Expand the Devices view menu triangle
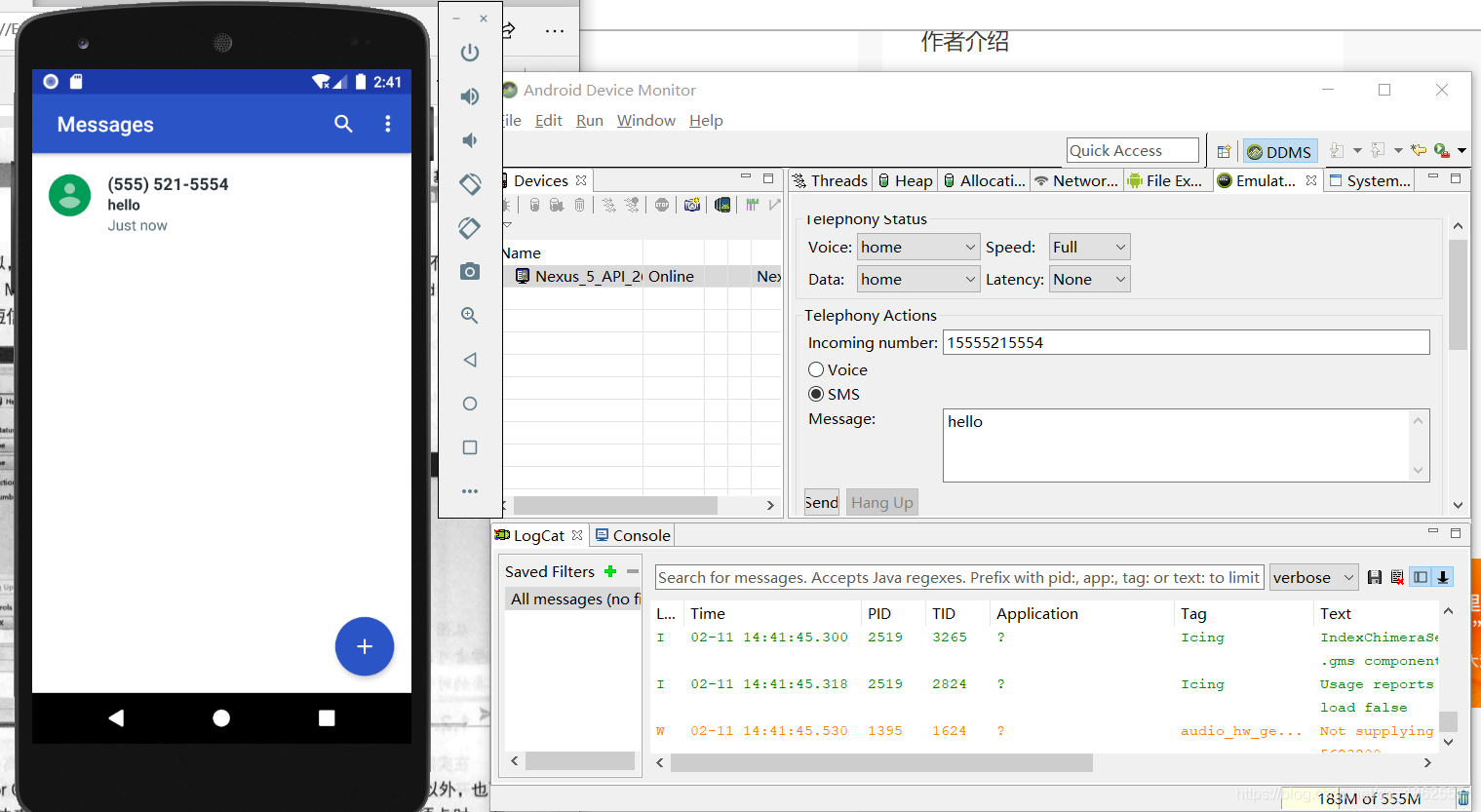Viewport: 1481px width, 812px height. [507, 225]
